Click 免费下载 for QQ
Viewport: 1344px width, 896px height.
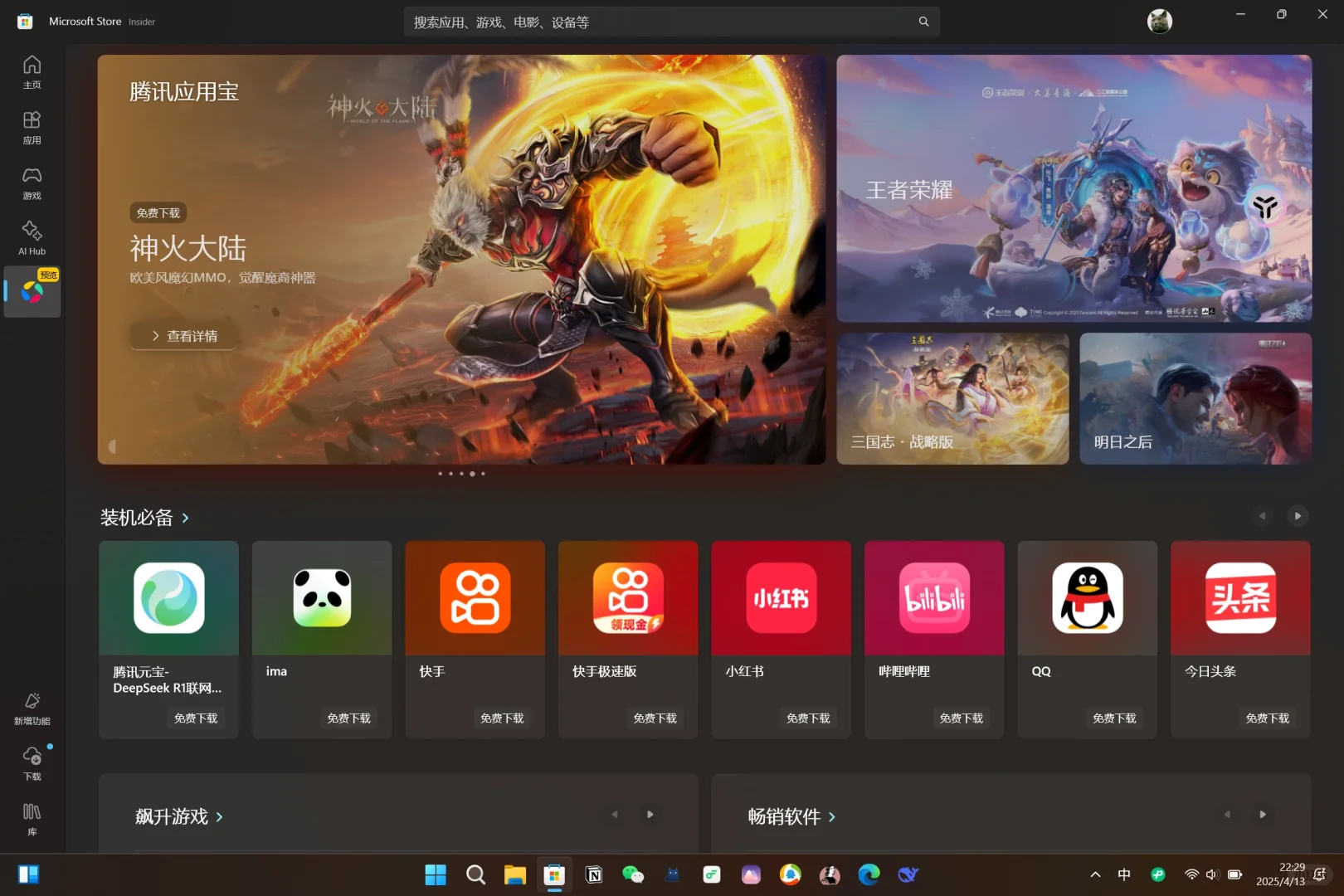click(x=1114, y=718)
